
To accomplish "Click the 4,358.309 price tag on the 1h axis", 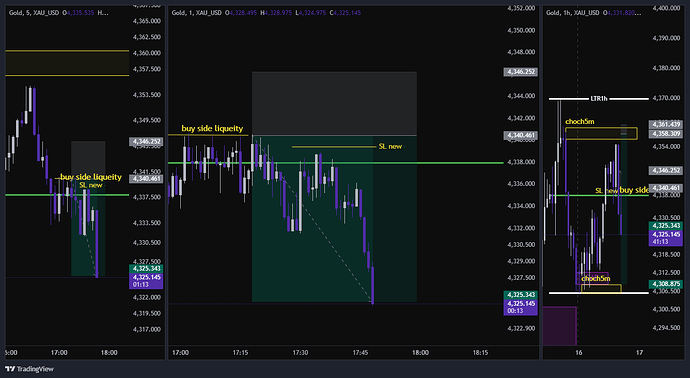I will tap(666, 133).
